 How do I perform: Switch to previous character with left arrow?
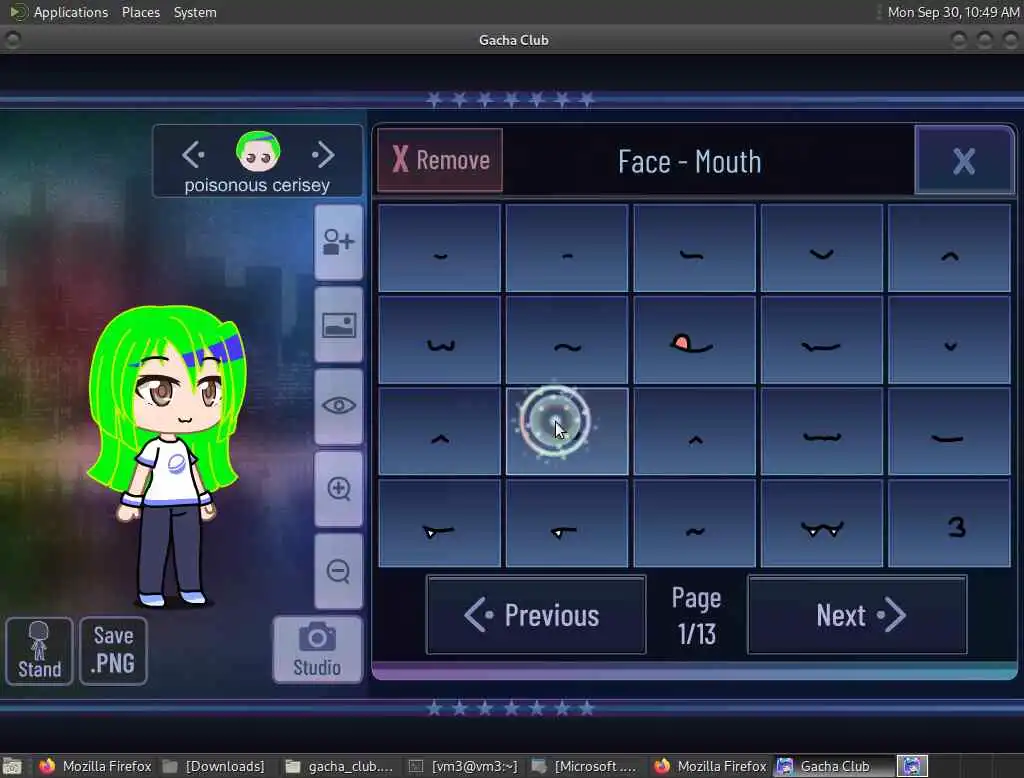pyautogui.click(x=193, y=155)
